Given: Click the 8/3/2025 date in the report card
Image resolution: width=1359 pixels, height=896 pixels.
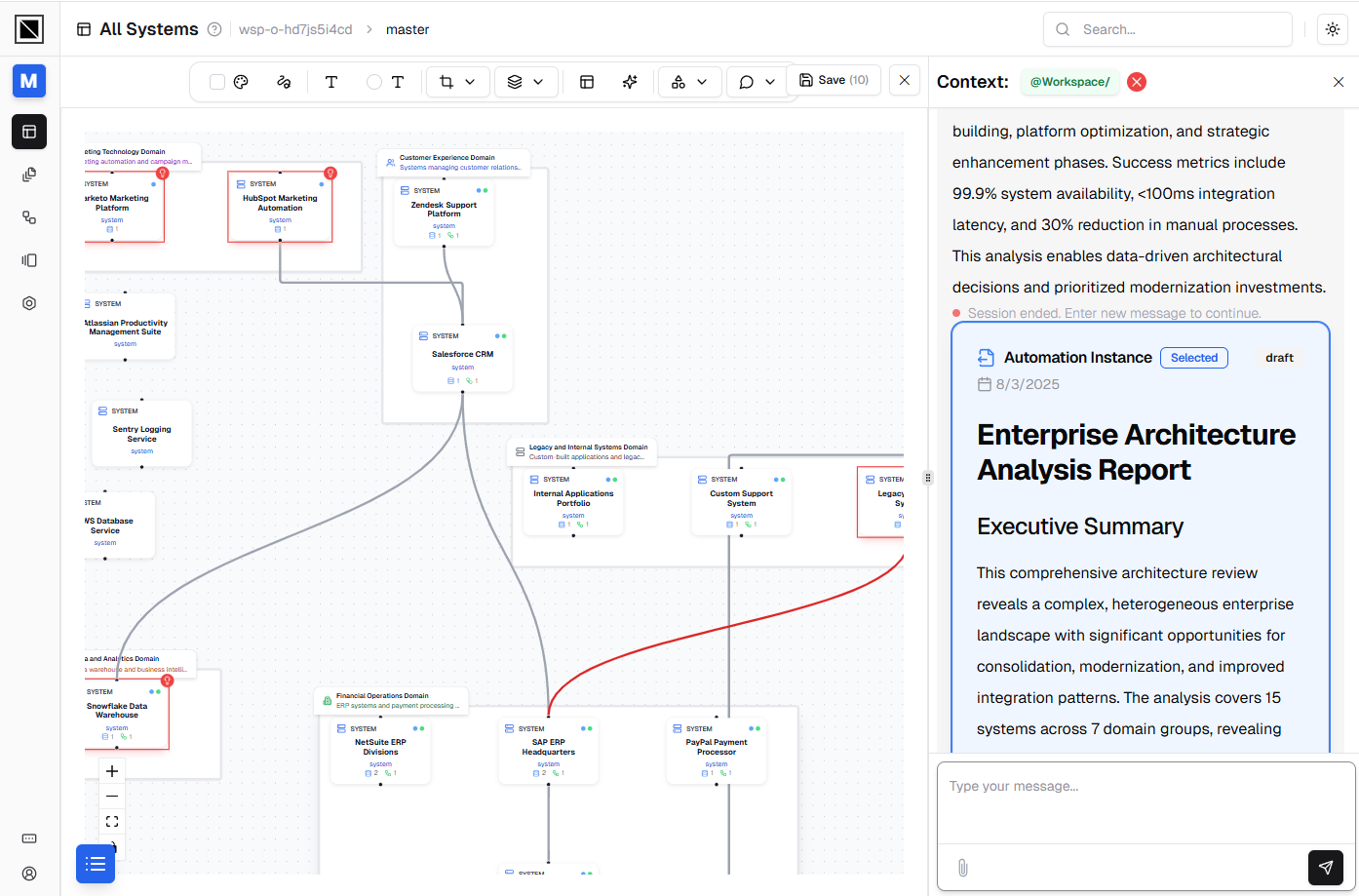Looking at the screenshot, I should [1028, 384].
